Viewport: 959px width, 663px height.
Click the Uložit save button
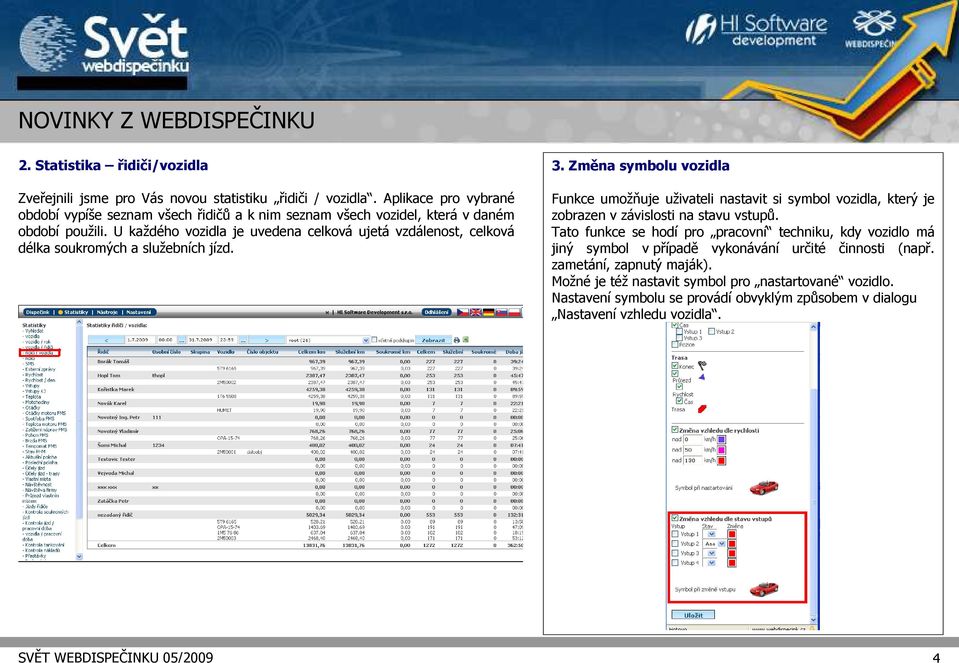coord(693,615)
